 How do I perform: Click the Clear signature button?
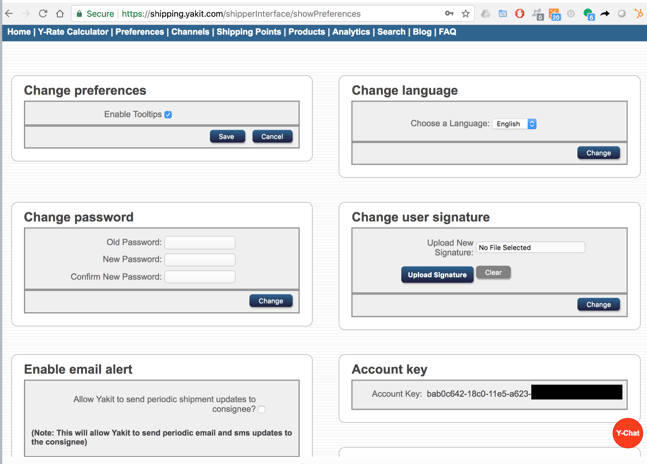[x=493, y=273]
